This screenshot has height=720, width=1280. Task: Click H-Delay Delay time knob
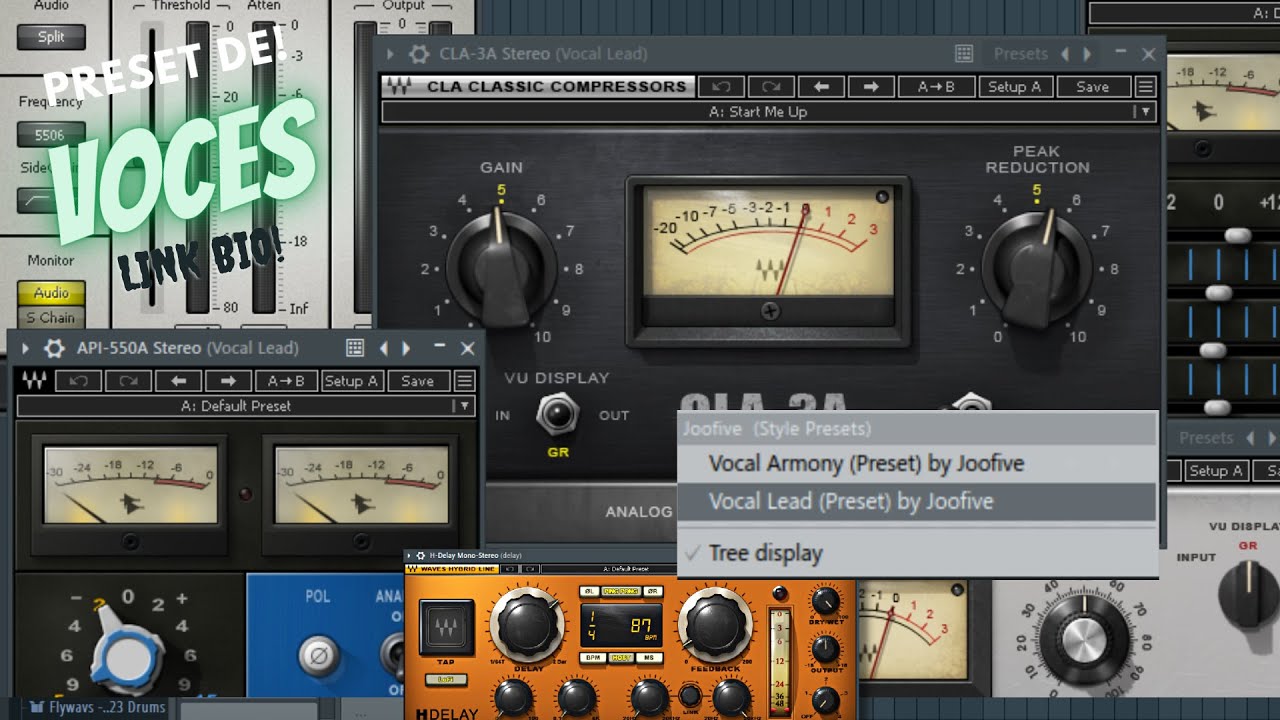click(528, 625)
